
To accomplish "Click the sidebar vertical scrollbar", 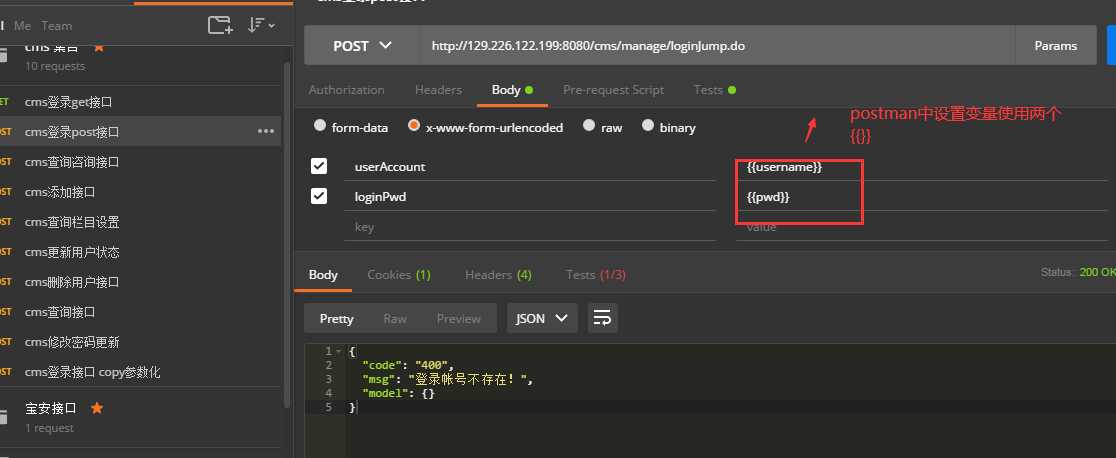I will point(287,234).
